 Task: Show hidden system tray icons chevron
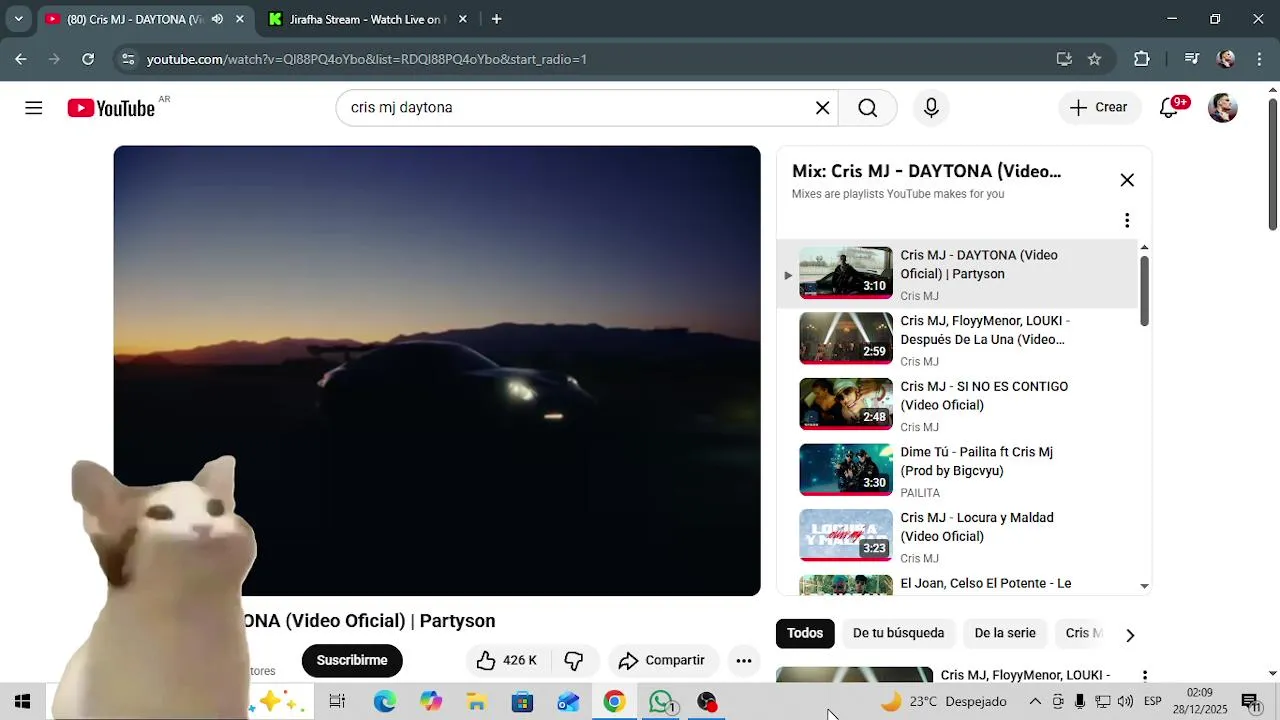pos(1035,702)
